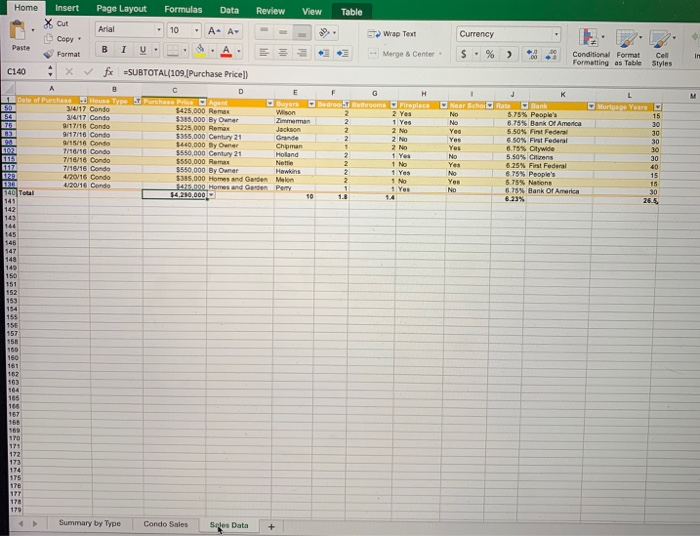Click the fx Insert Function icon
The width and height of the screenshot is (700, 536).
click(108, 72)
